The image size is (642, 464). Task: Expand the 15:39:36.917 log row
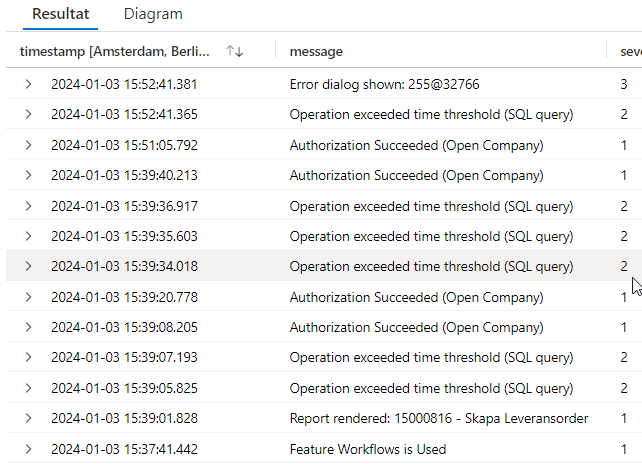pyautogui.click(x=28, y=206)
